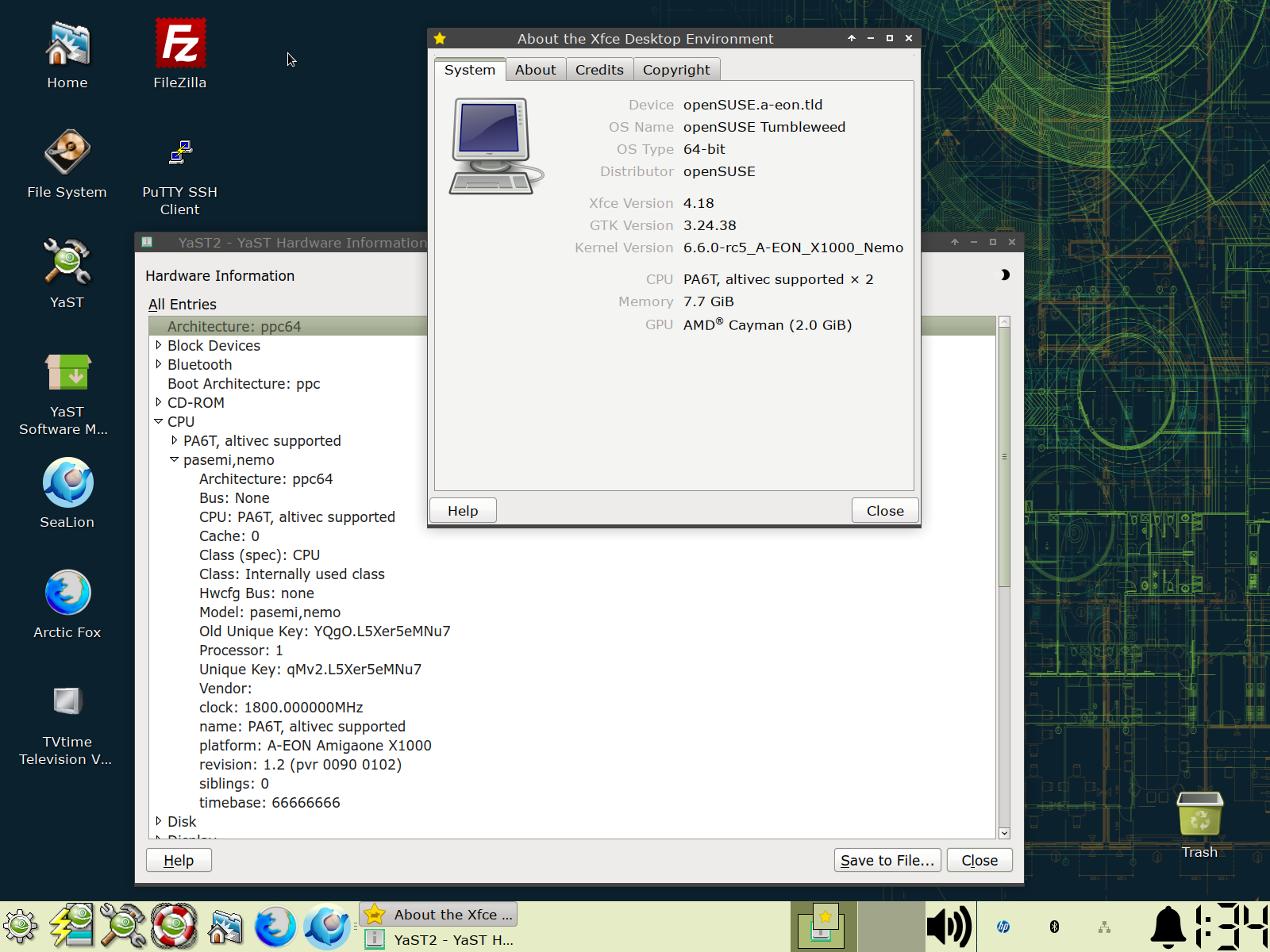The height and width of the screenshot is (952, 1270).
Task: Expand the Bluetooth tree entry
Action: pyautogui.click(x=159, y=364)
